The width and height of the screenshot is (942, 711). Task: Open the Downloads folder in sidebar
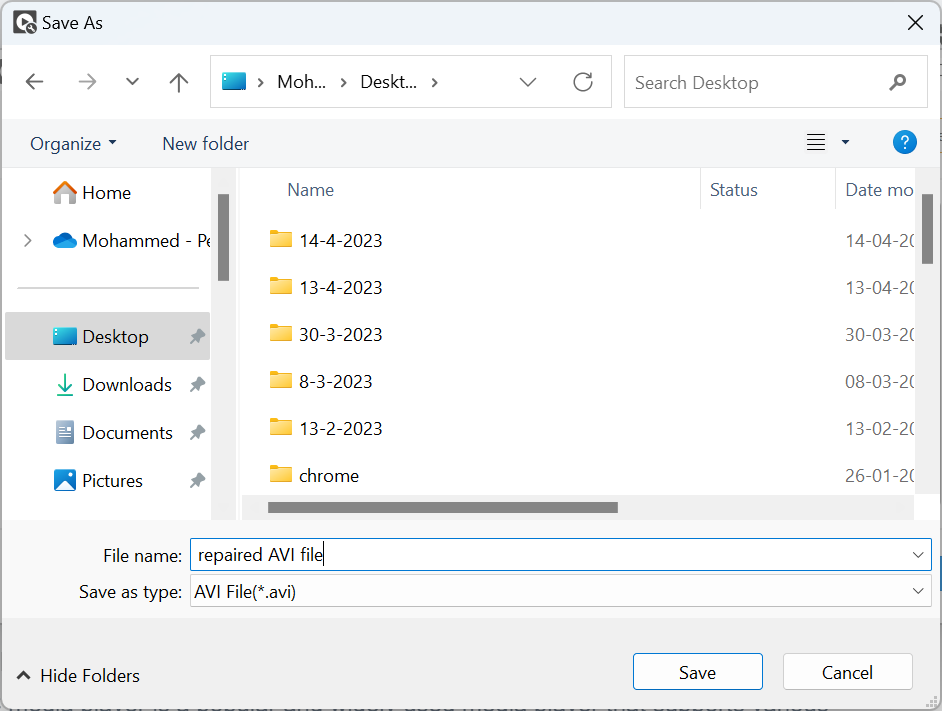click(x=126, y=385)
